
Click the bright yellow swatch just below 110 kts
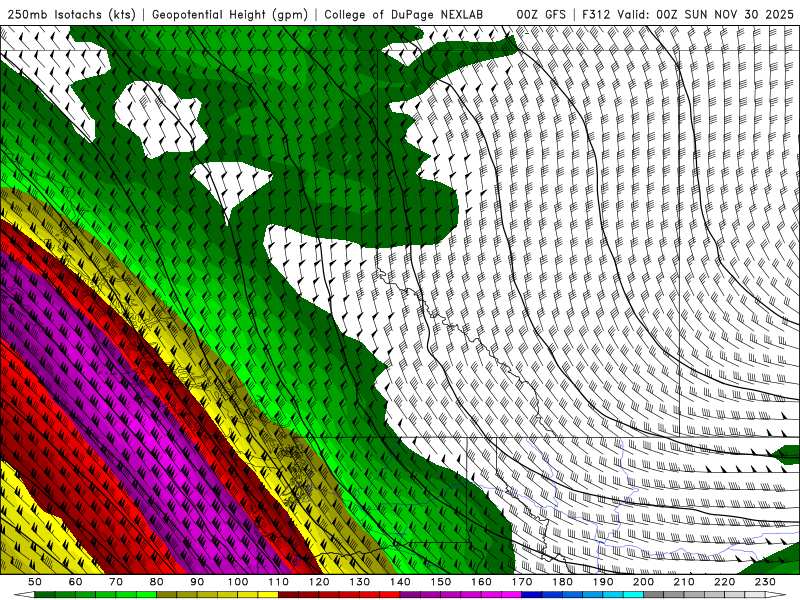pos(268,594)
